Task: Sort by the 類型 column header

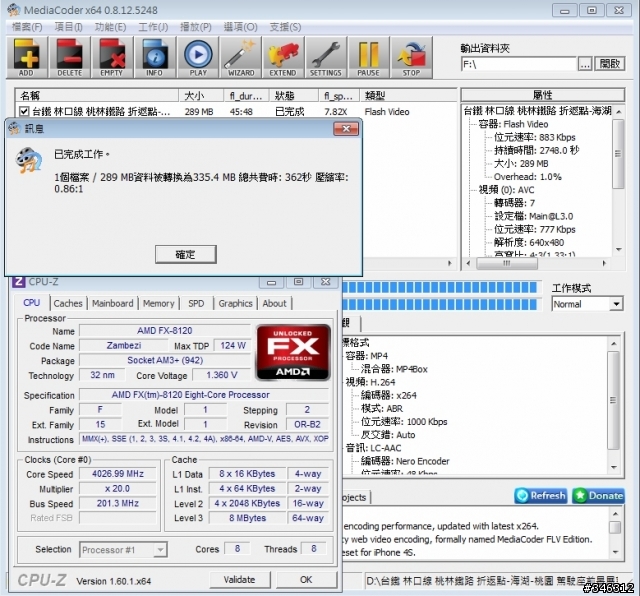Action: [x=408, y=96]
